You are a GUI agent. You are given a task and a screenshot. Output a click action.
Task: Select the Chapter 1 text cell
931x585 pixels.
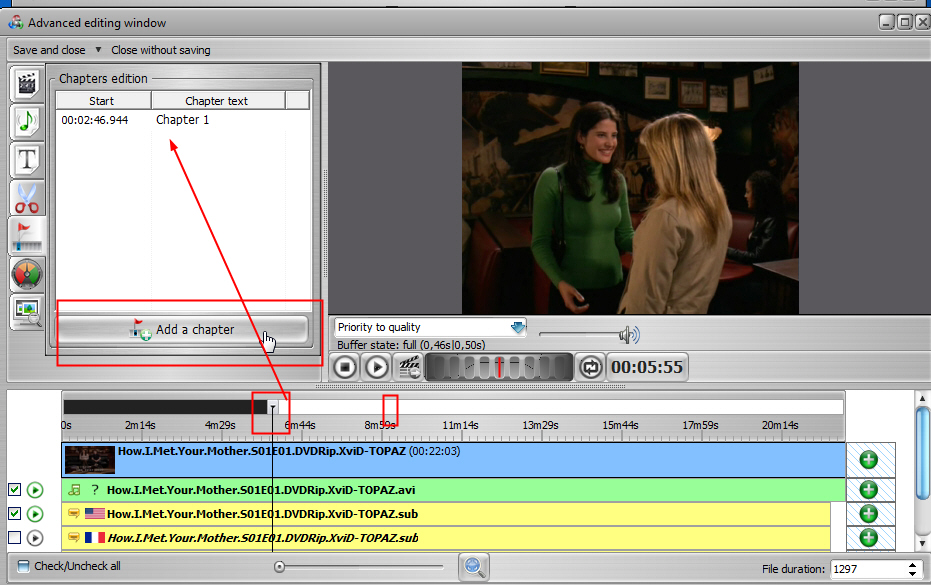(182, 120)
